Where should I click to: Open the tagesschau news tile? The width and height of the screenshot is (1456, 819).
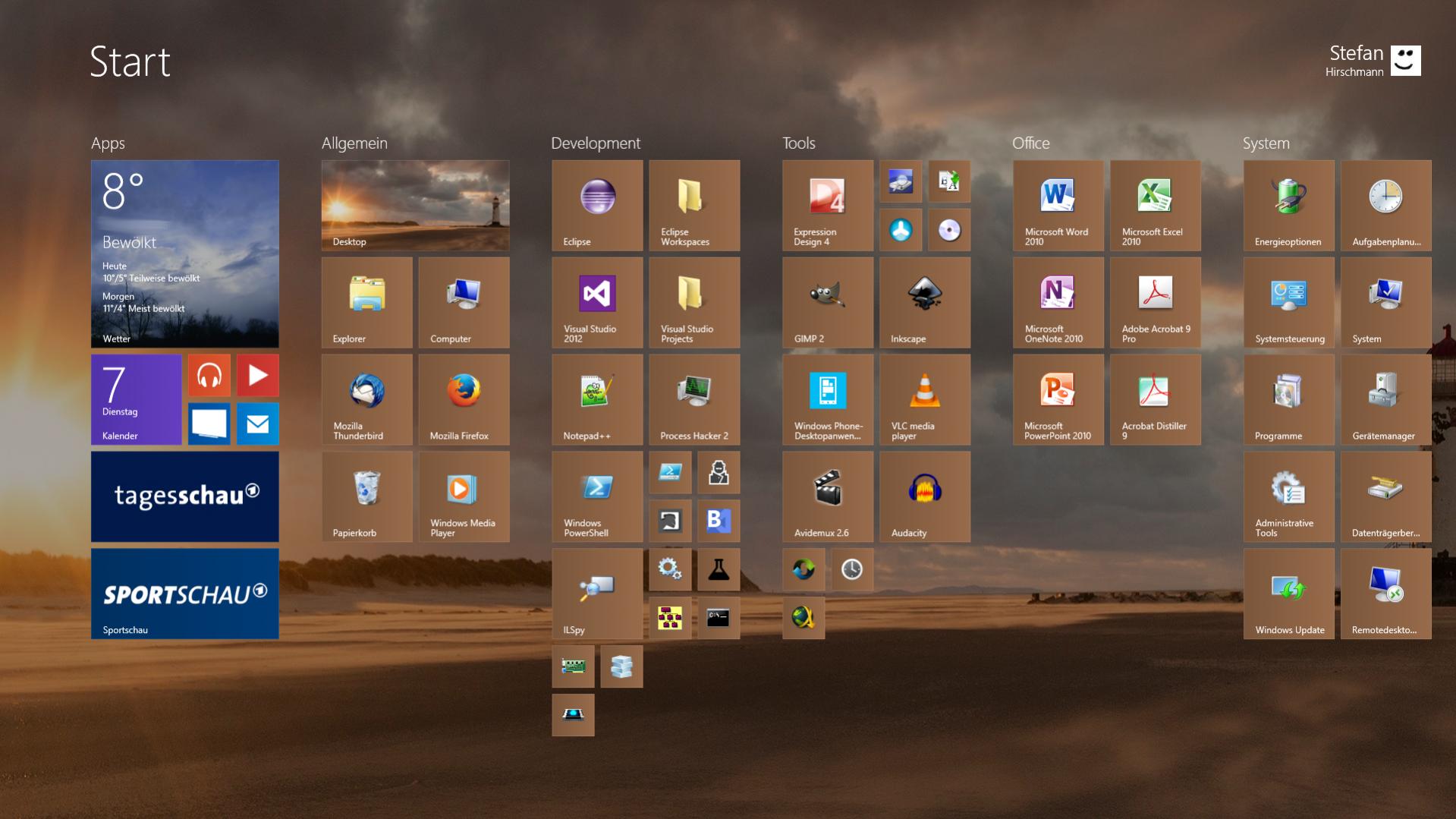(x=185, y=496)
